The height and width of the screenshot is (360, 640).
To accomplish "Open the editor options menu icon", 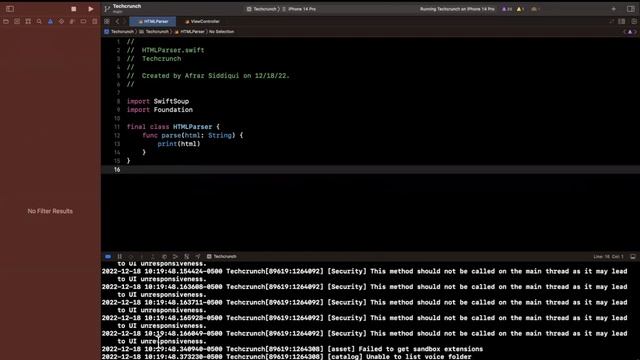I will pyautogui.click(x=622, y=21).
